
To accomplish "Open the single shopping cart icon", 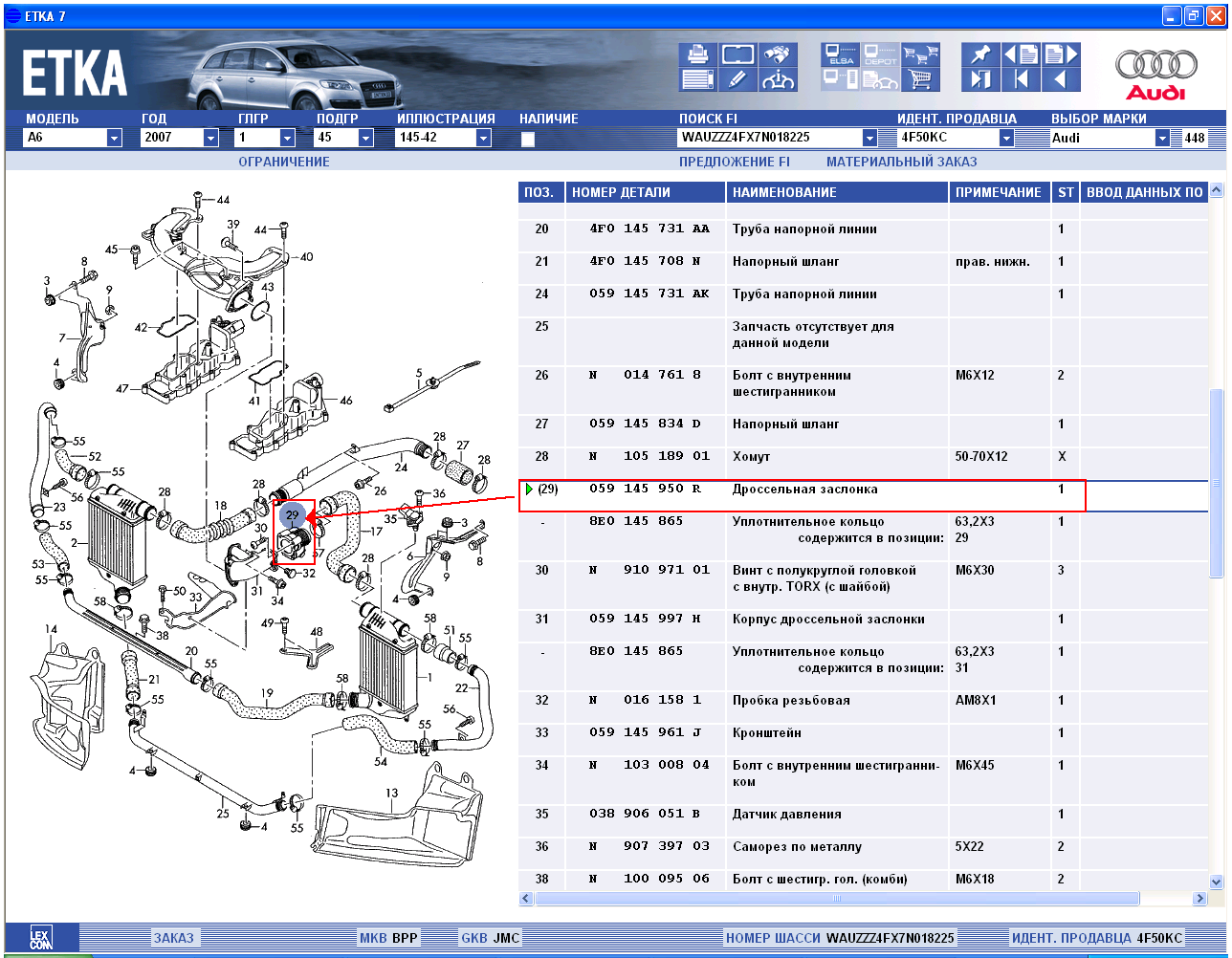I will pos(920,80).
